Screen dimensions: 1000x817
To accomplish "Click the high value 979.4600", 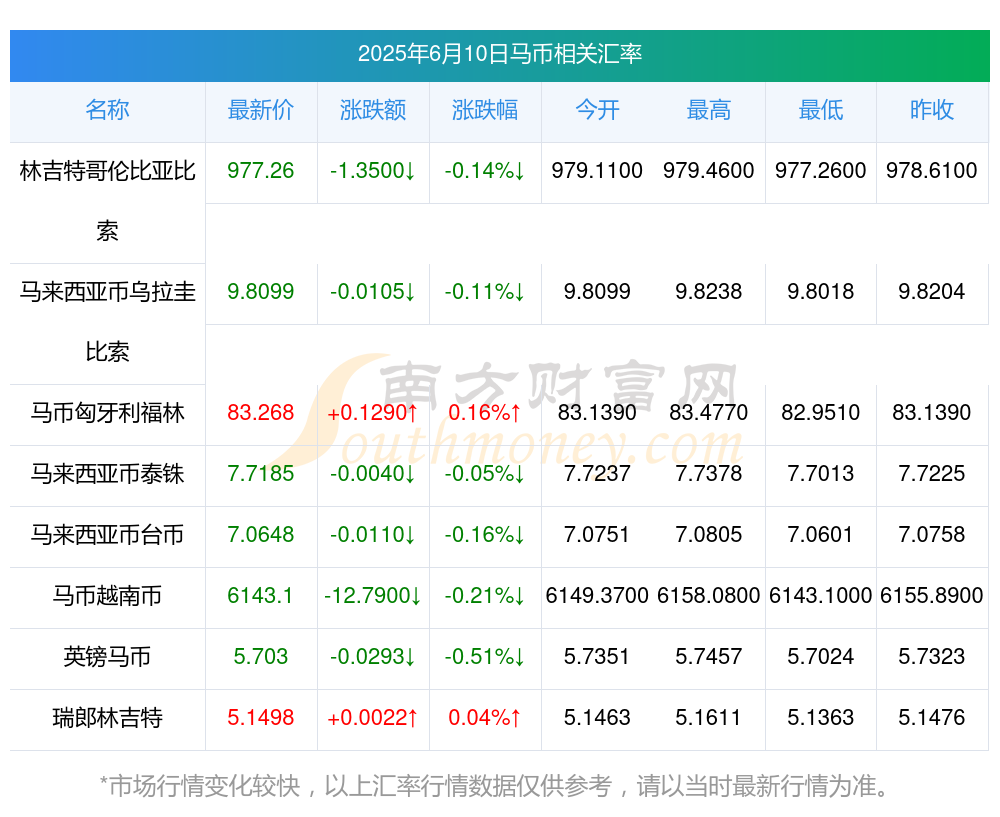I will tap(709, 171).
